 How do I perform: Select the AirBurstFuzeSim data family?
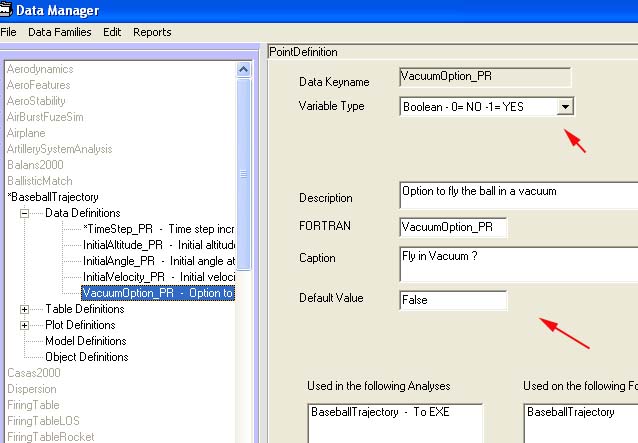click(45, 117)
